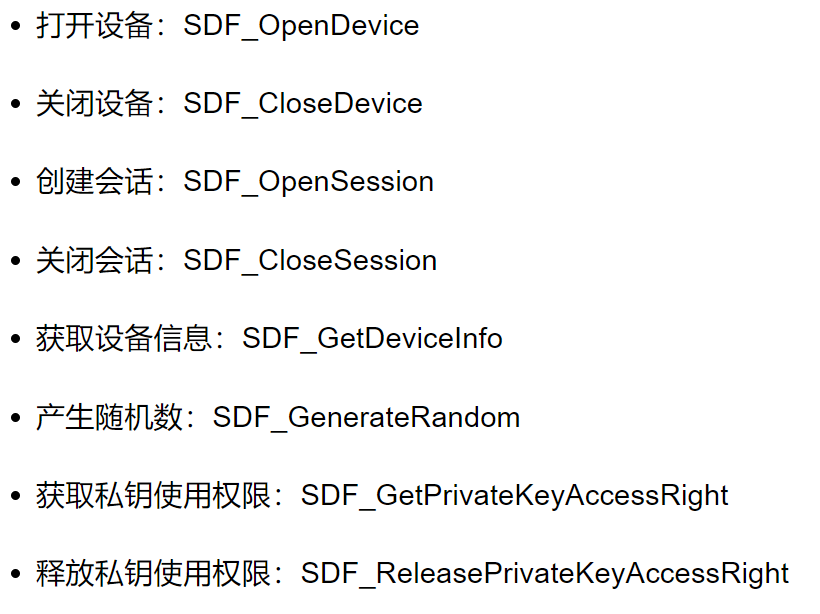Click on SDF_ReleasePrivateKeyAccessRight text
Screen dimensions: 820x614
pos(545,574)
